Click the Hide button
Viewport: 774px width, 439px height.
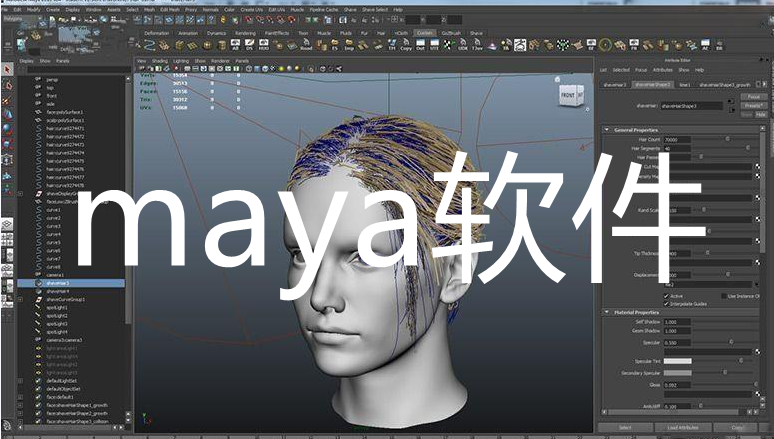pos(761,114)
